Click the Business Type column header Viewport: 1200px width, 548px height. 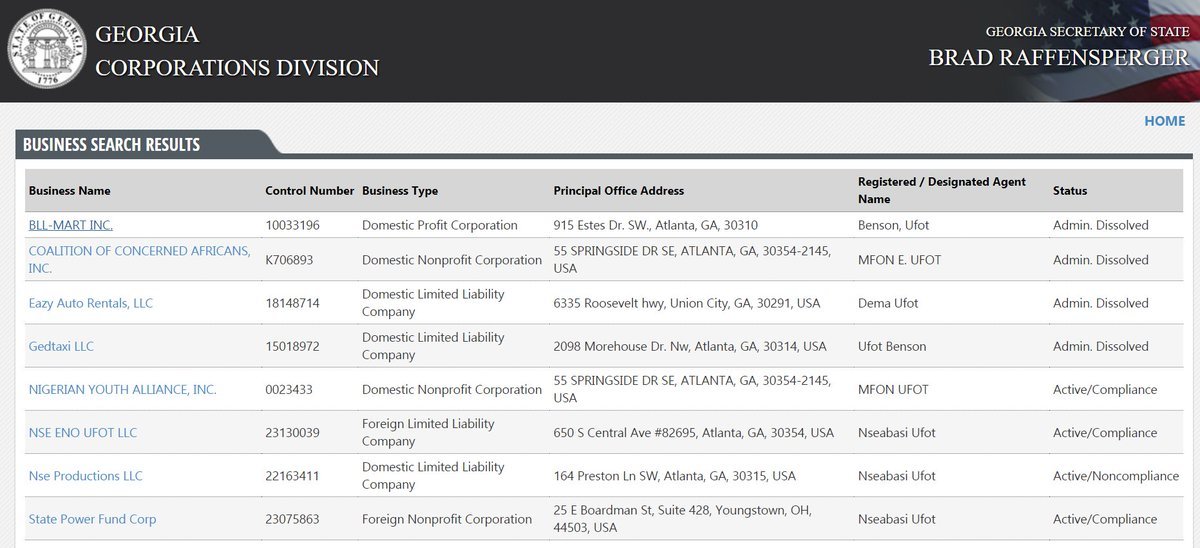tap(399, 191)
